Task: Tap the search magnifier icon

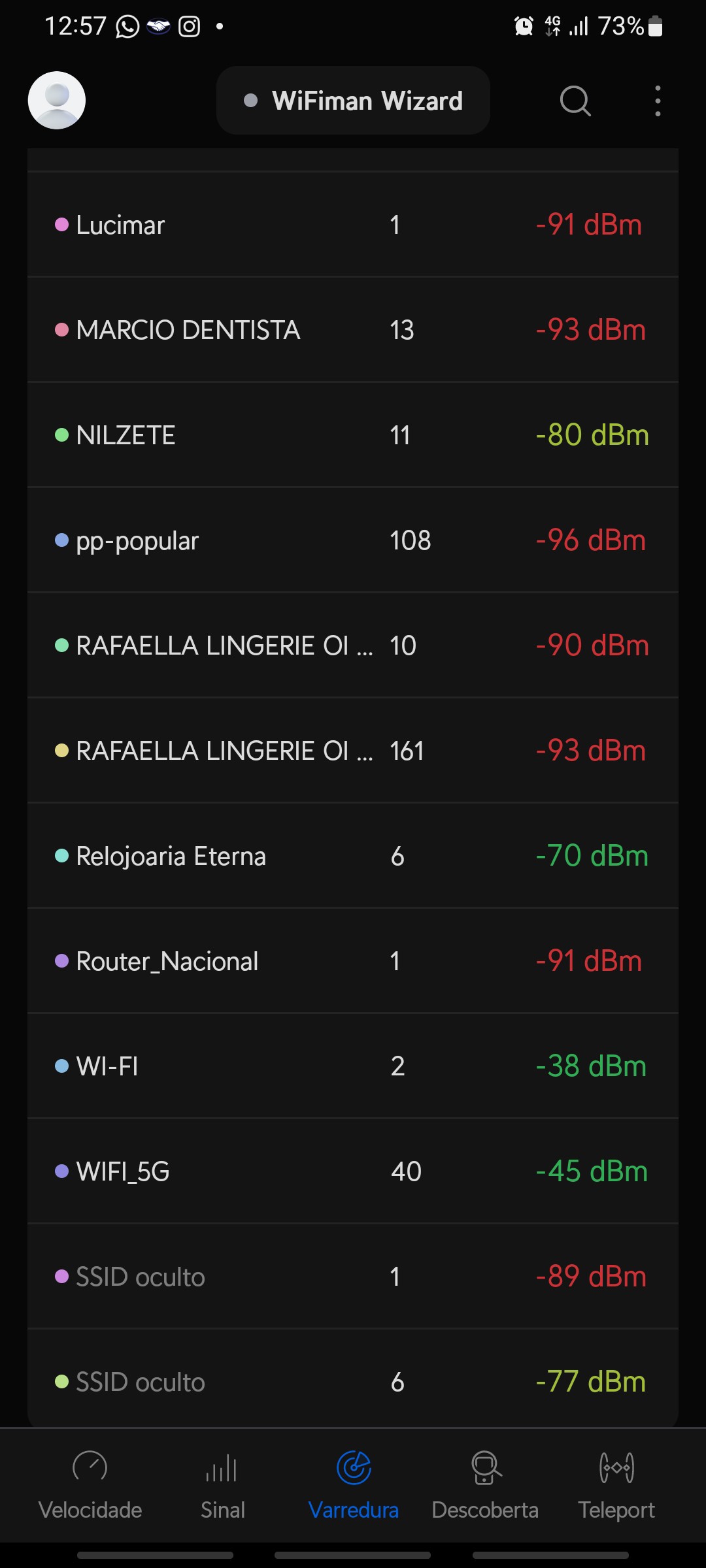Action: 575,101
